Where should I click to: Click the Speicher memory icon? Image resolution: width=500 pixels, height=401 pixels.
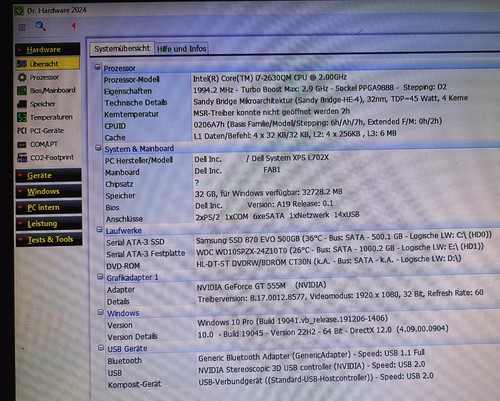tap(22, 104)
